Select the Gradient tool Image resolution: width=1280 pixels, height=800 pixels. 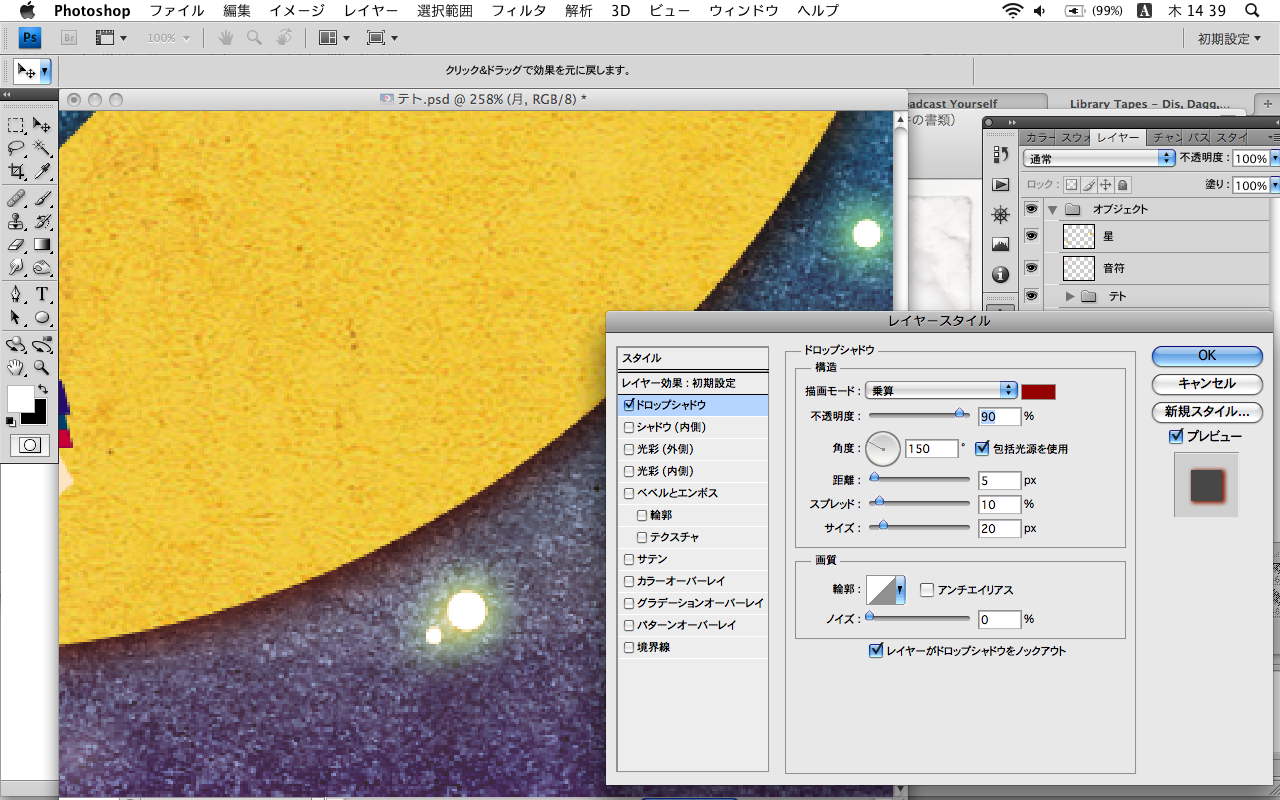click(x=42, y=244)
